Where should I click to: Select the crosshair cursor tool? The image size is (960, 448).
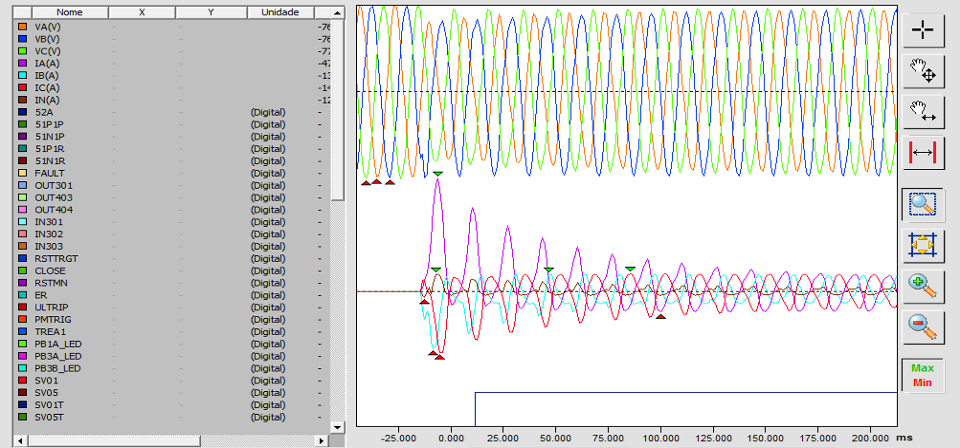[x=923, y=30]
